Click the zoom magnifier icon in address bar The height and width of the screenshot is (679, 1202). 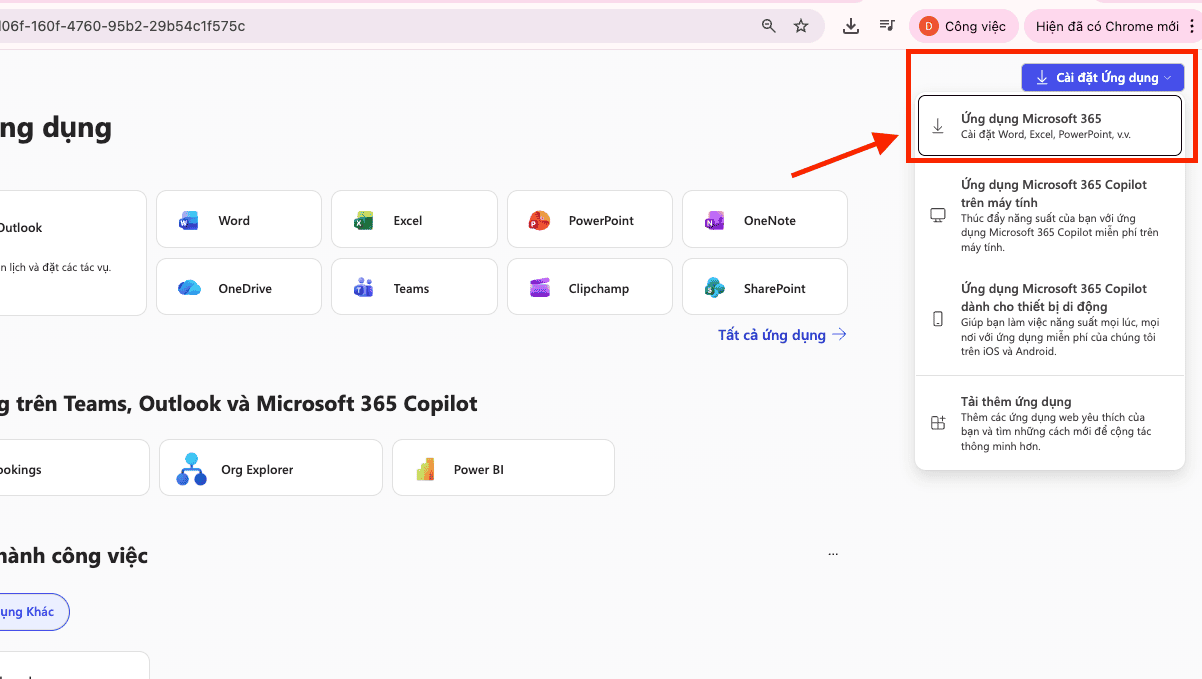769,26
